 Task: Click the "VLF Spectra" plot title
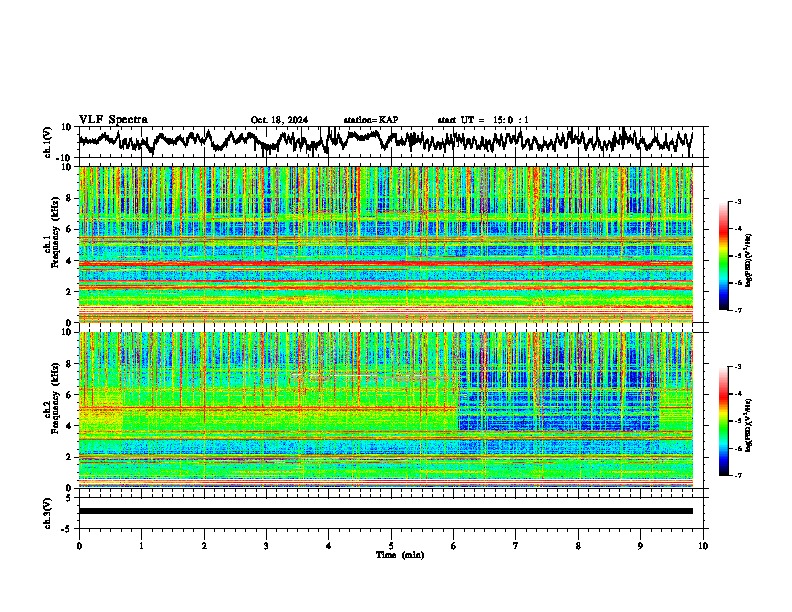(113, 120)
